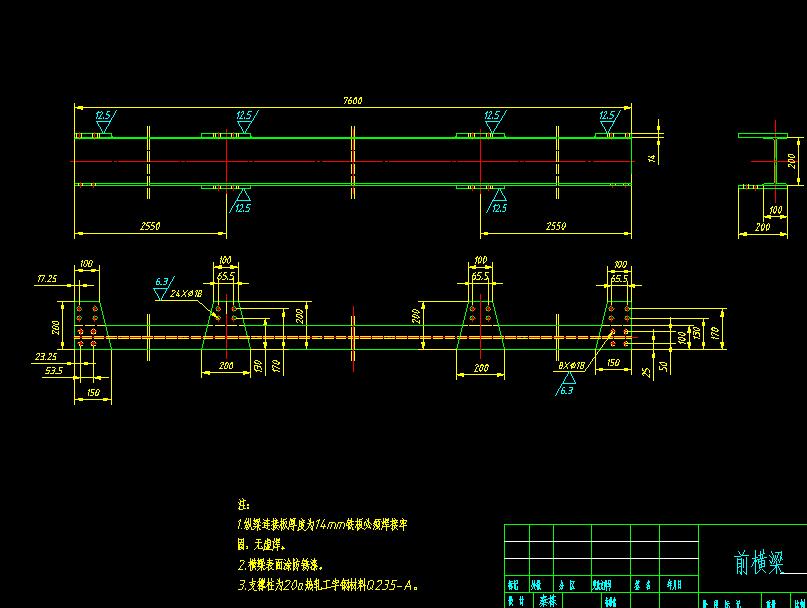Click the right 2550 dimension under the top view
Image resolution: width=807 pixels, height=608 pixels.
pos(556,225)
